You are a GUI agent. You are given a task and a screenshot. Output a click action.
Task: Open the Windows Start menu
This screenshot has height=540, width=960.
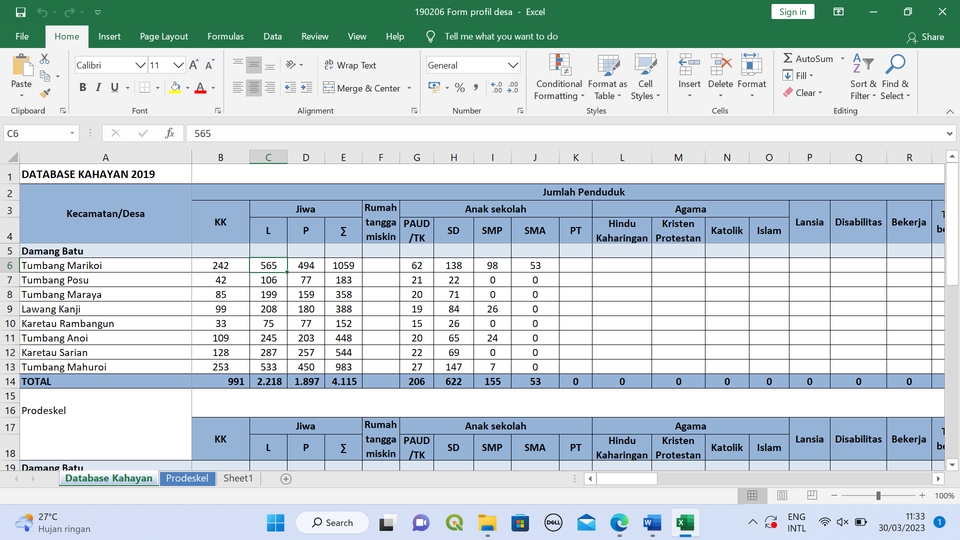coord(276,522)
